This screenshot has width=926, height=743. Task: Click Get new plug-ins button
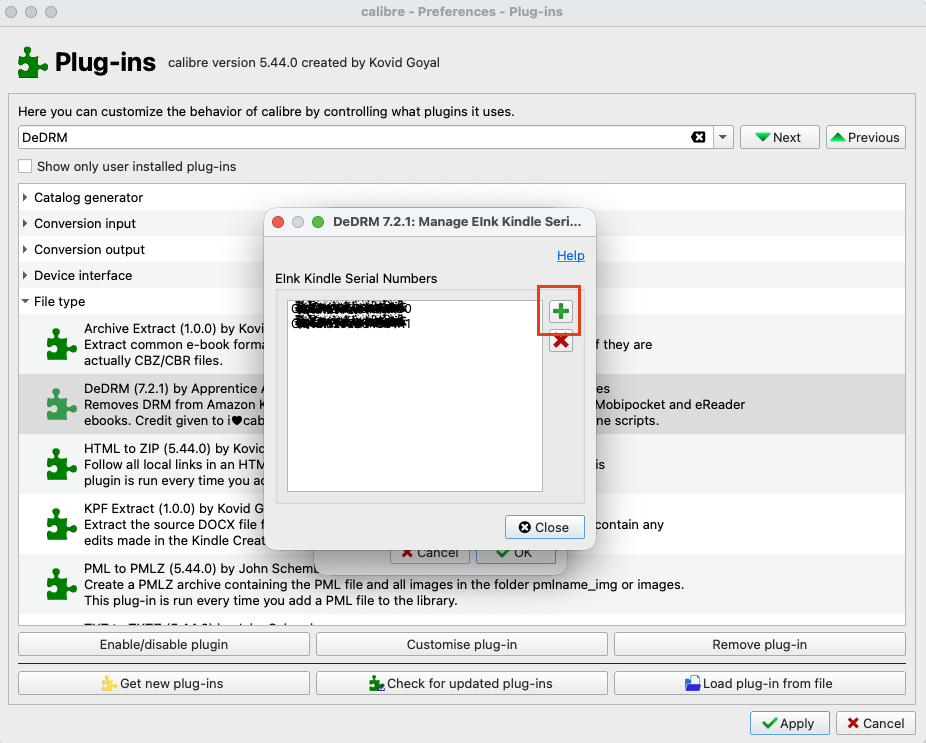163,683
